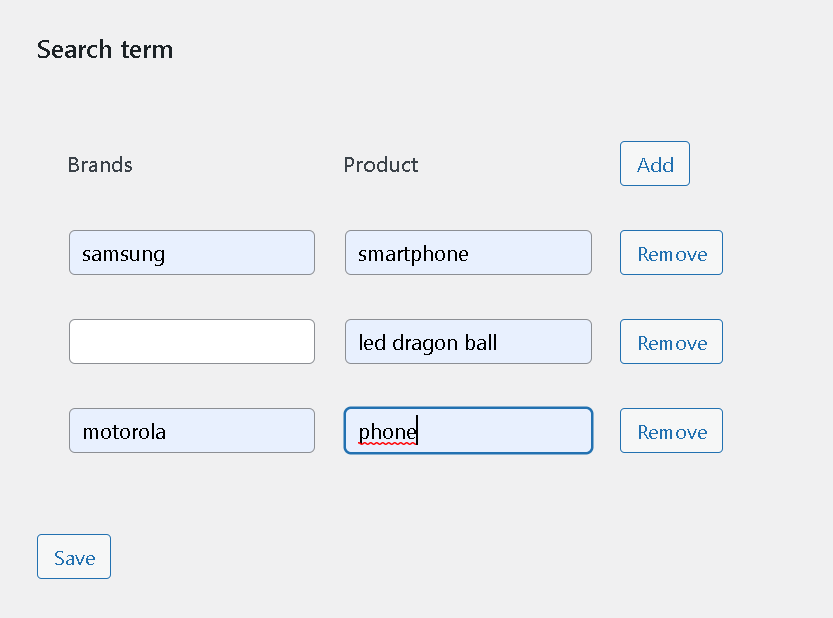This screenshot has height=618, width=833.
Task: Click the word 'Search' in the heading
Action: coord(76,50)
